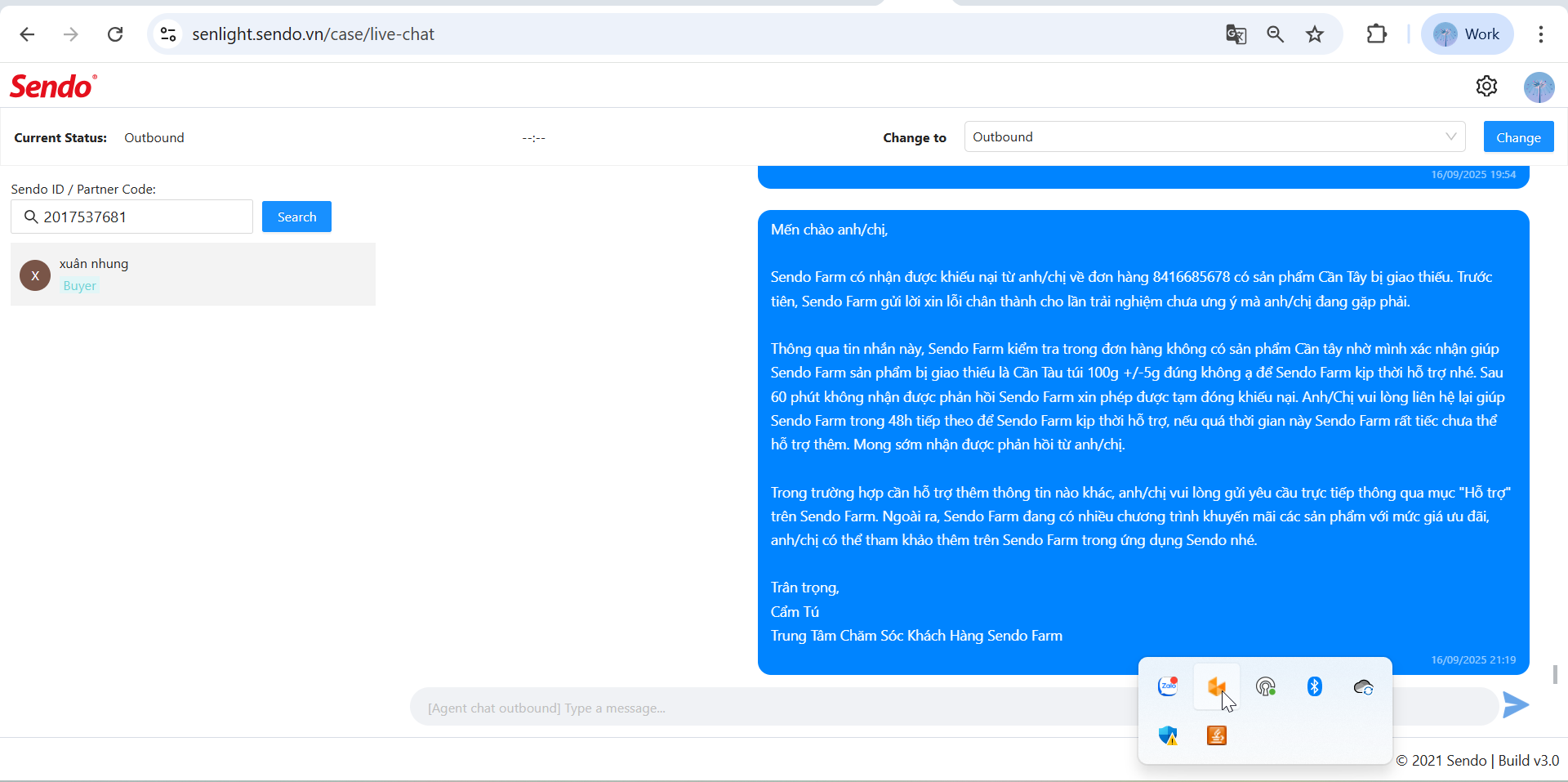
Task: Bookmark this page with the star
Action: pos(1315,34)
